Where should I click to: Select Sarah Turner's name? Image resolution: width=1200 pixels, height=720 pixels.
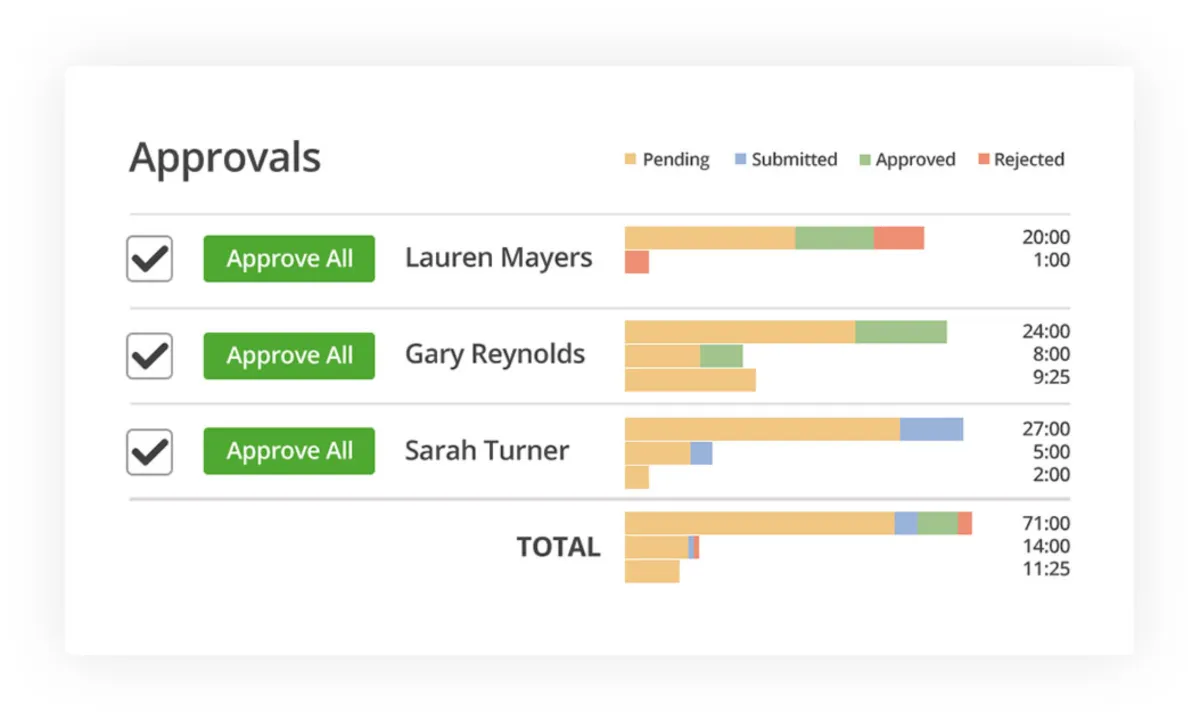pyautogui.click(x=487, y=450)
